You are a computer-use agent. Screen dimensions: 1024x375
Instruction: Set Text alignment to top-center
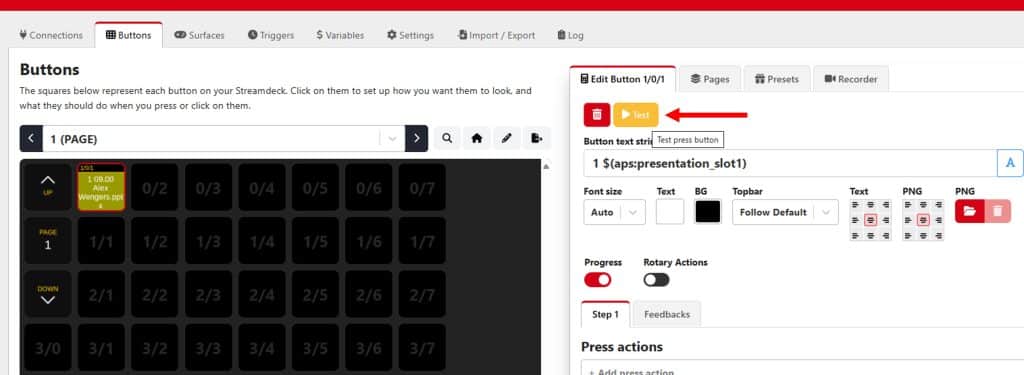(871, 204)
